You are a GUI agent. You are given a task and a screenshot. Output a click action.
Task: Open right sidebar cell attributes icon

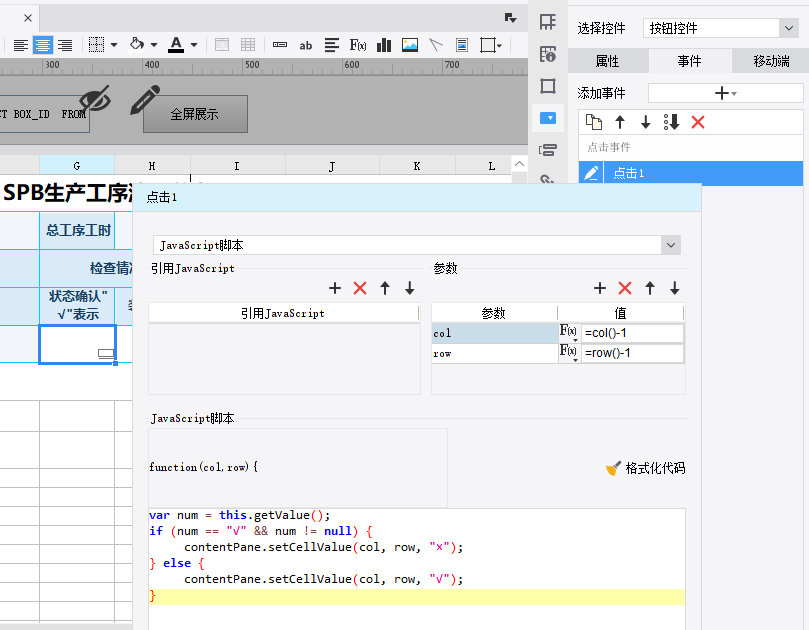[547, 22]
